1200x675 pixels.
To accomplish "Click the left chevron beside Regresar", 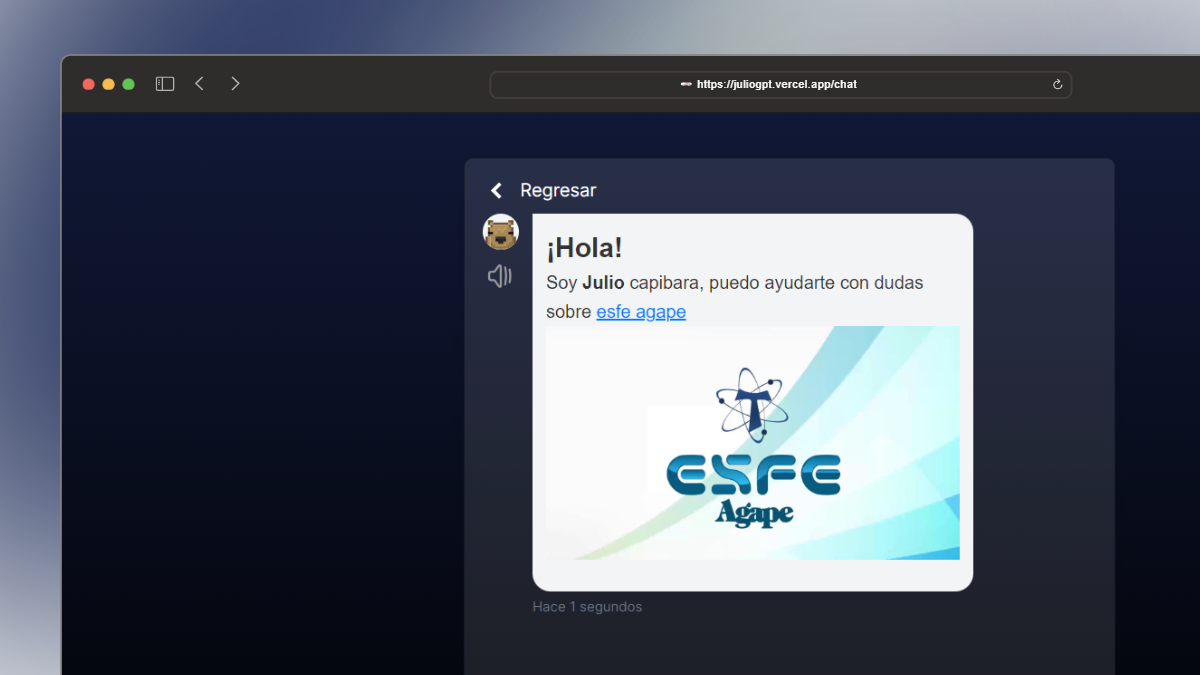I will tap(496, 190).
